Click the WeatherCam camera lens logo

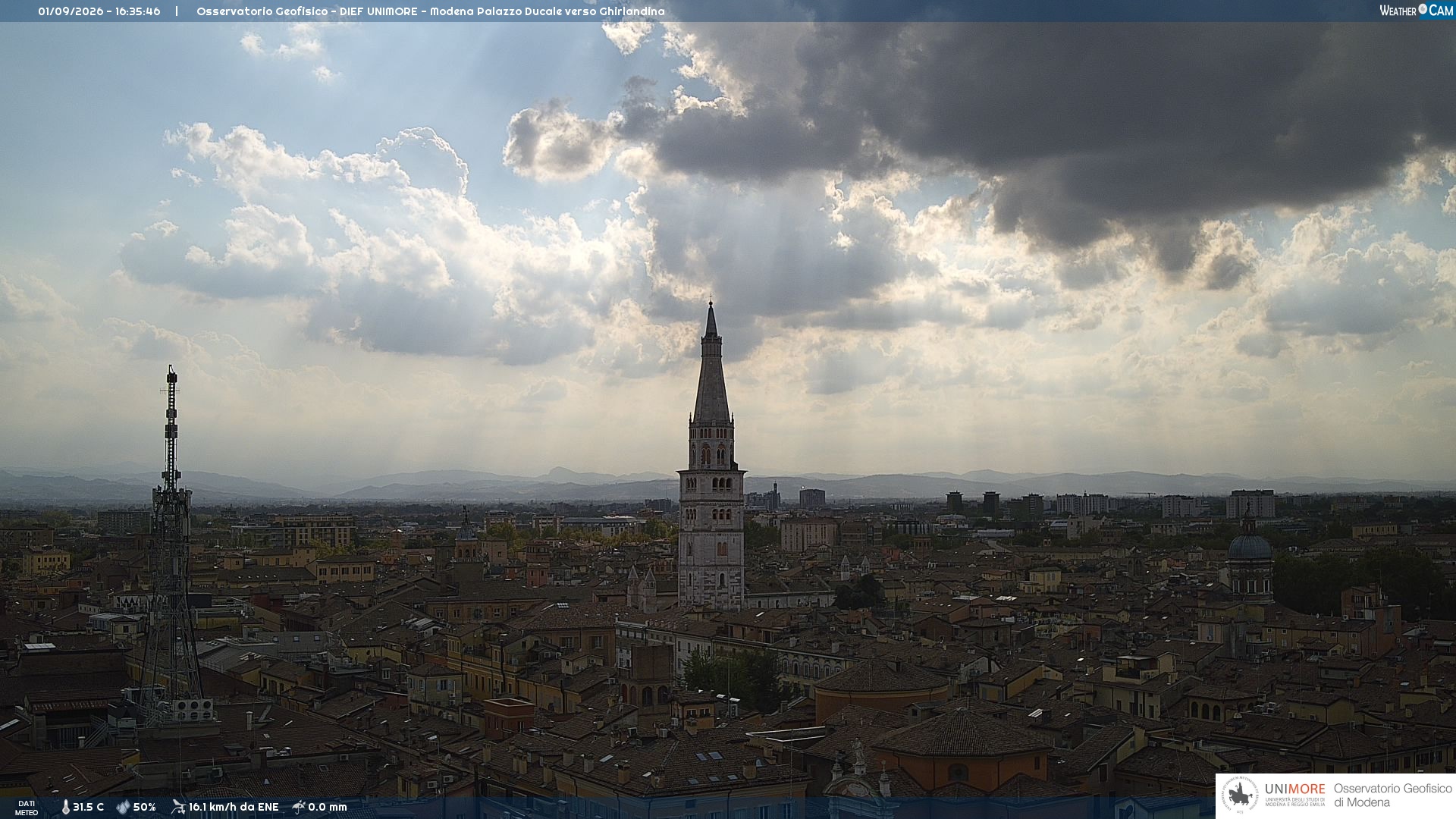click(1423, 9)
